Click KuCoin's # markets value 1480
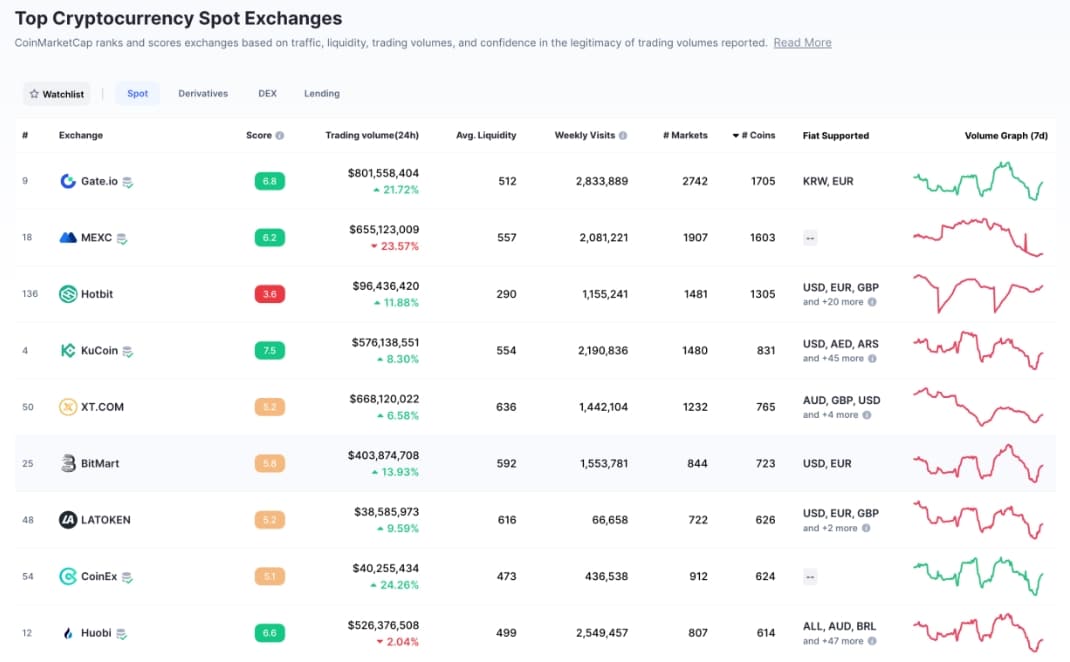 (x=695, y=351)
